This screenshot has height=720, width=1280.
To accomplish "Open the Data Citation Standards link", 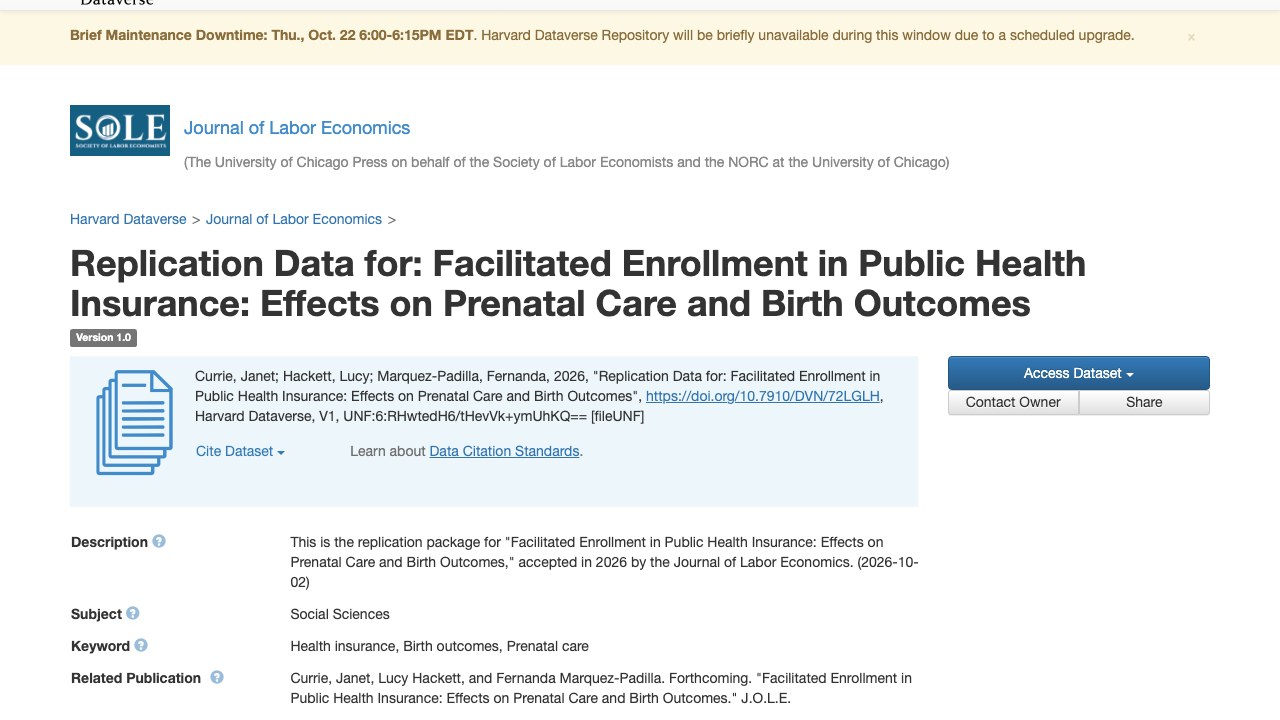I will [504, 451].
